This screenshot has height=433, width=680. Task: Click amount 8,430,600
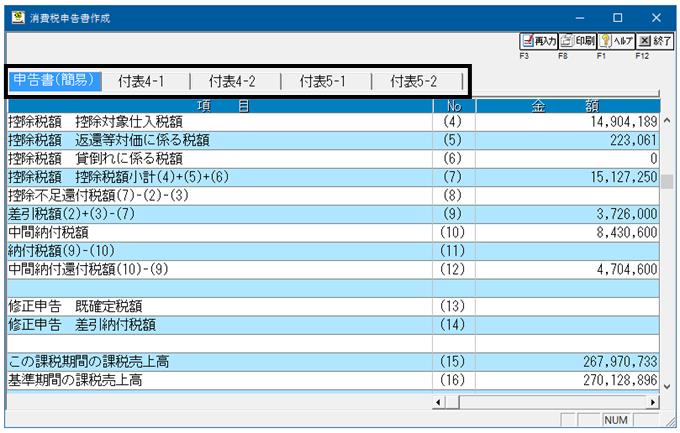coord(627,233)
